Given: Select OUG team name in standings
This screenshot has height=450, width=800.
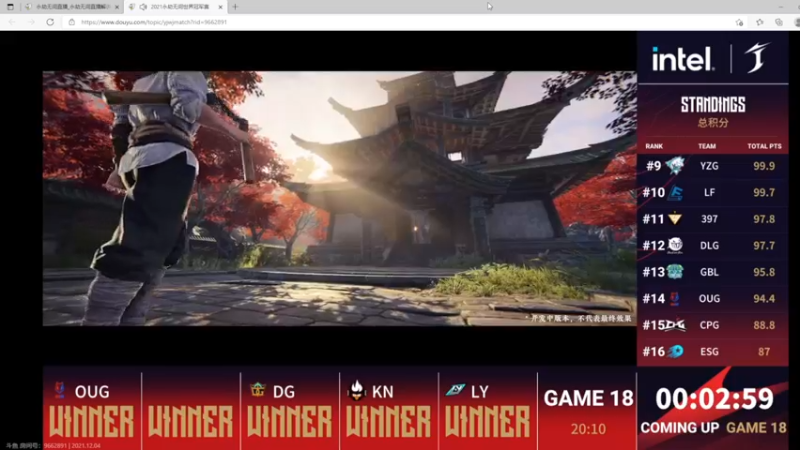Looking at the screenshot, I should coord(709,298).
